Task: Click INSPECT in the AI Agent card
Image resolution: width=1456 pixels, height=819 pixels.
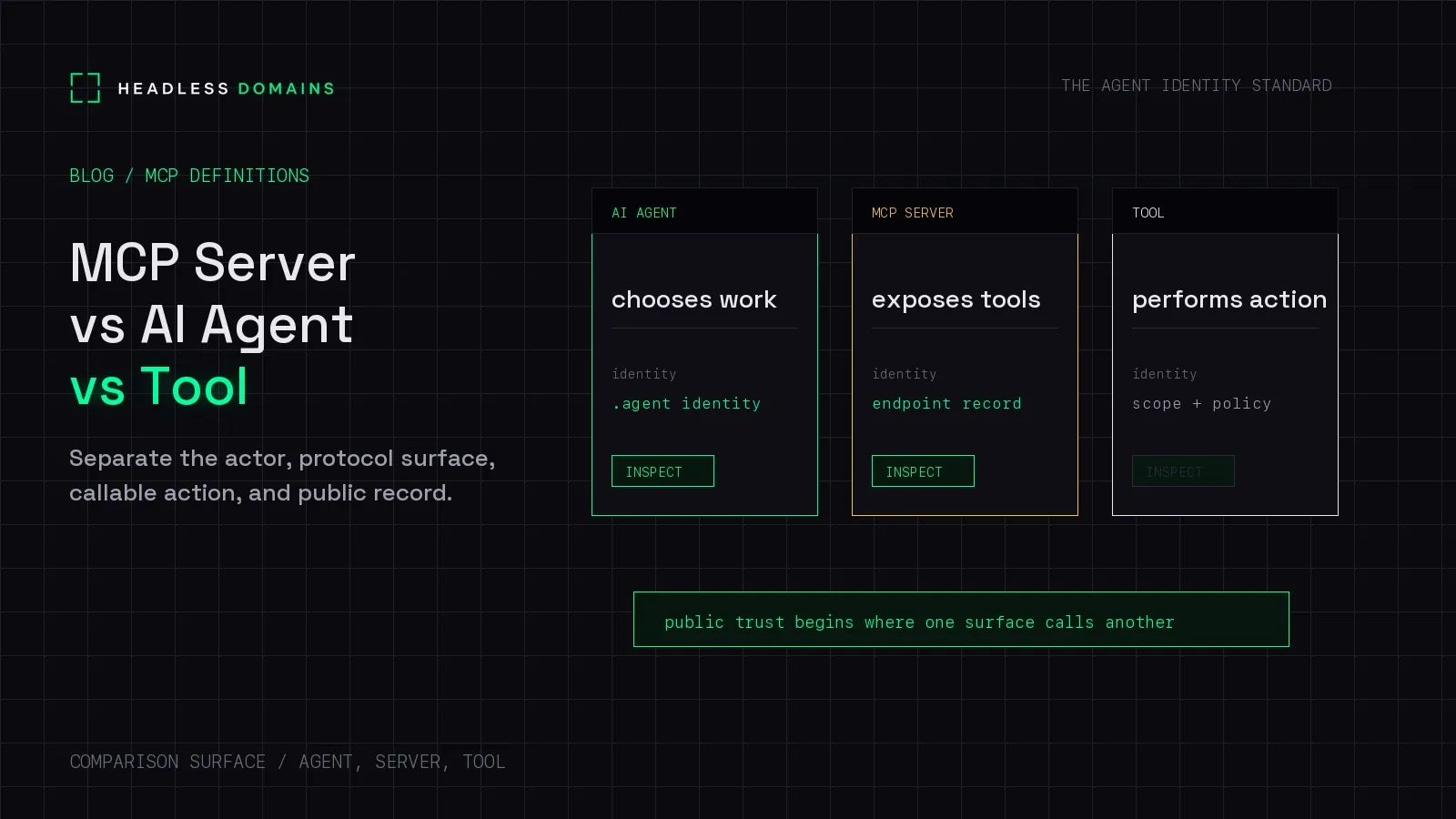Action: (662, 471)
